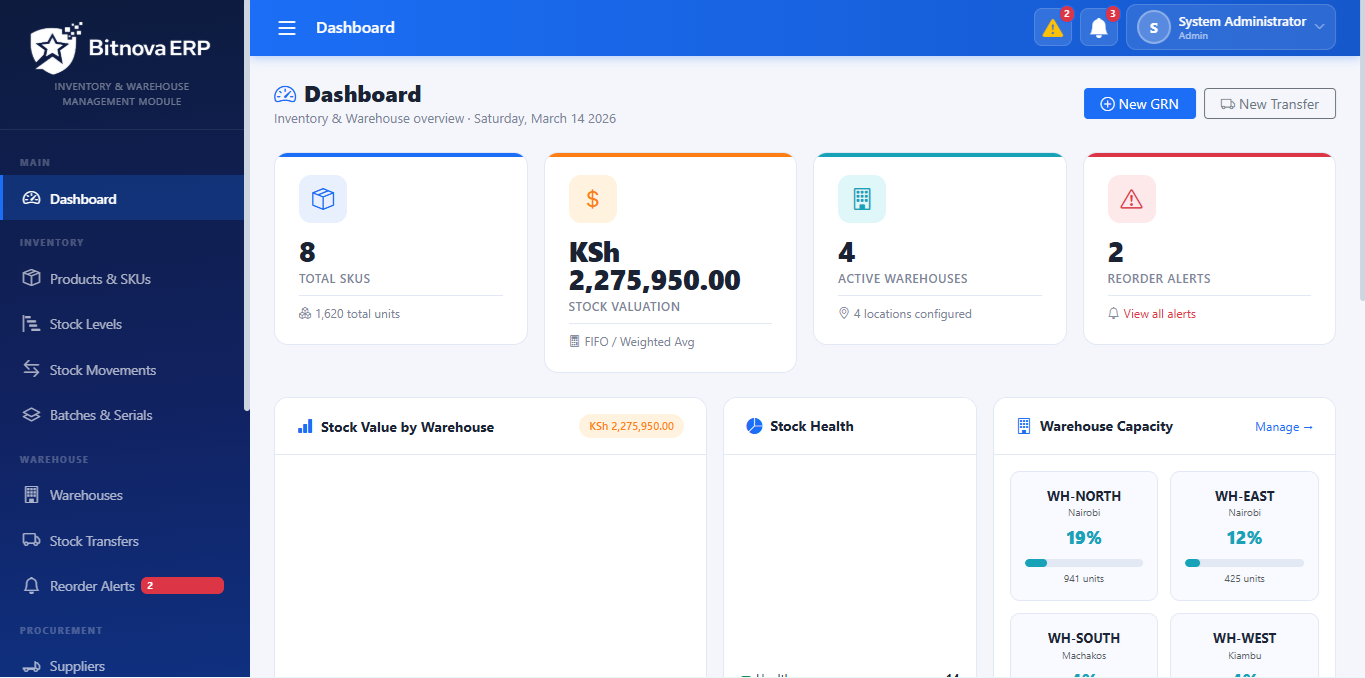Viewport: 1365px width, 678px height.
Task: Click the red badge on Reorder Alerts
Action: click(182, 586)
